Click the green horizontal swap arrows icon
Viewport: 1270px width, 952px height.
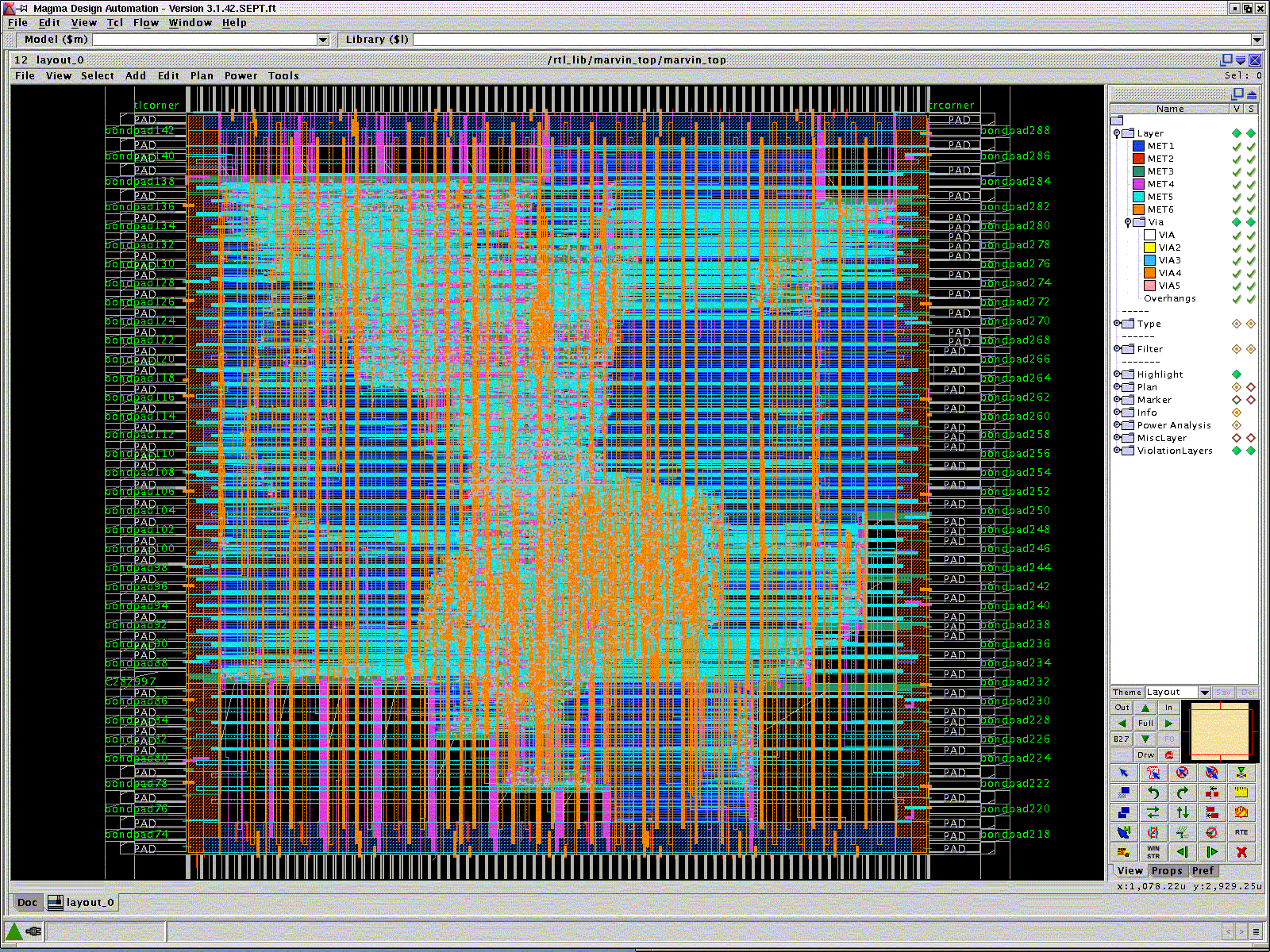(1153, 812)
